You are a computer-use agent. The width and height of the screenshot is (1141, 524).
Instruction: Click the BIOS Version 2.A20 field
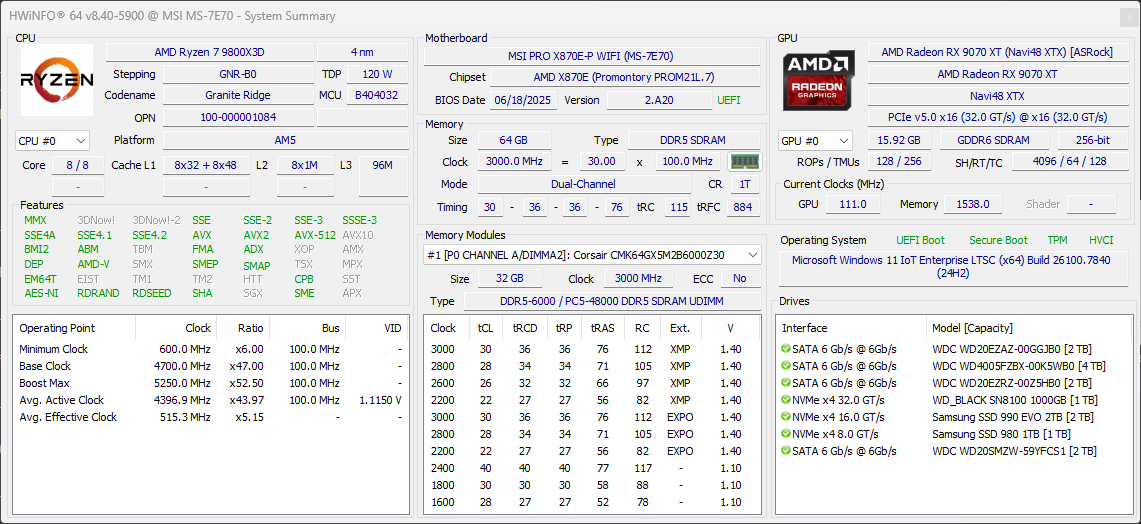659,100
